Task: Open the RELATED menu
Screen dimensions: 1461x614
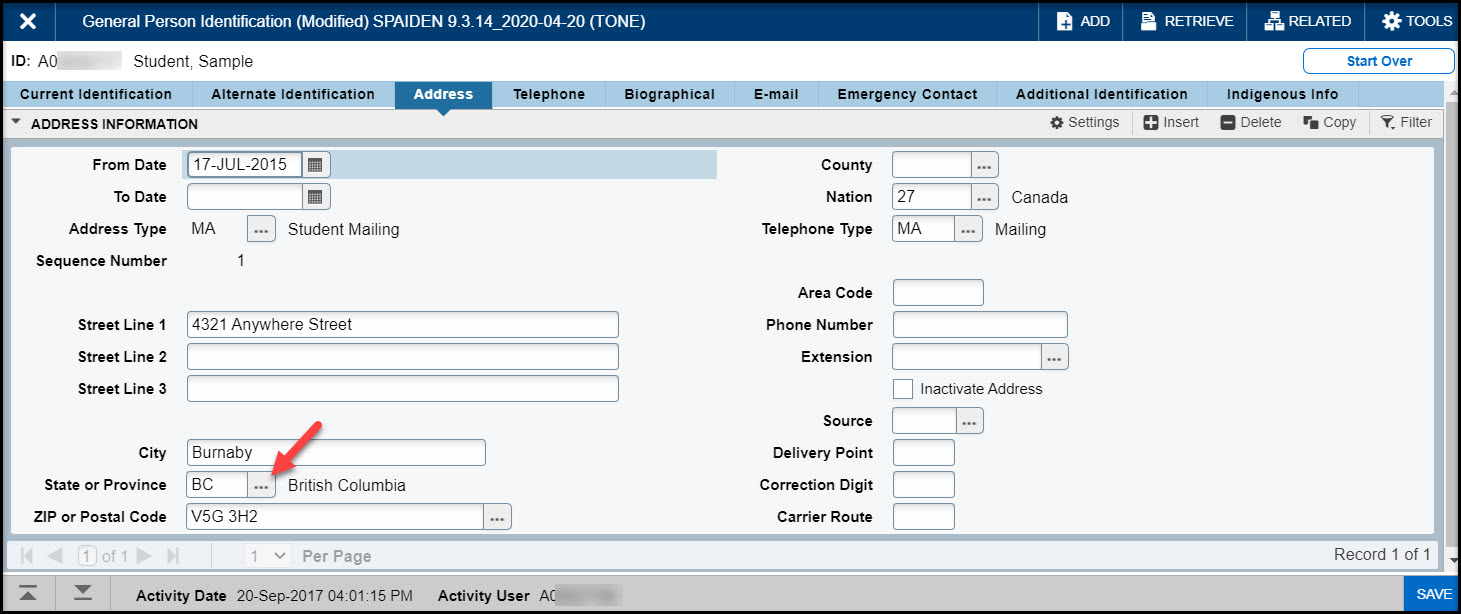Action: pyautogui.click(x=1307, y=21)
